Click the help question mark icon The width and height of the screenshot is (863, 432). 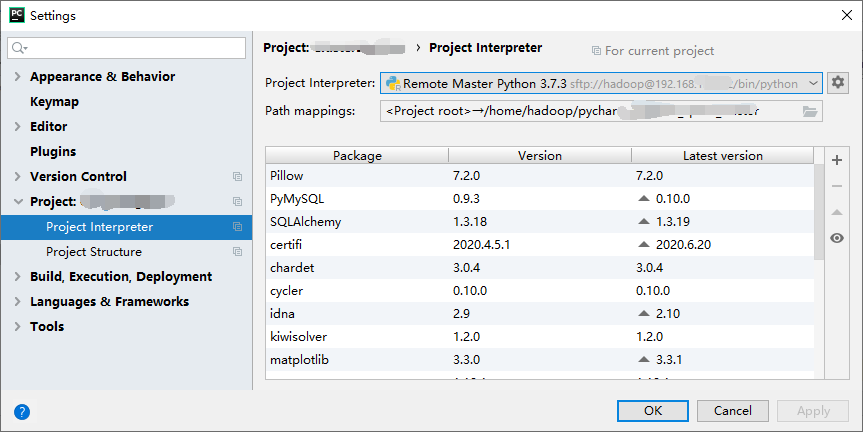22,412
